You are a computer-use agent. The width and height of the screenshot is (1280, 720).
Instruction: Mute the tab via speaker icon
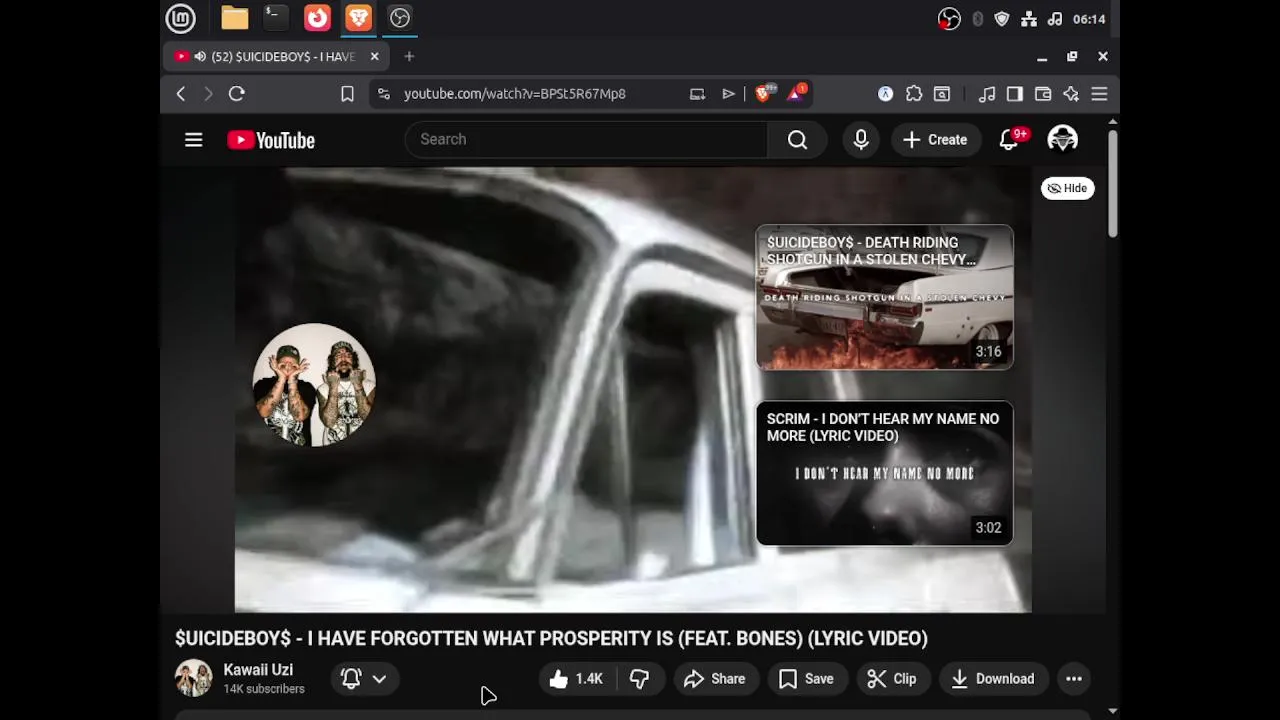200,57
